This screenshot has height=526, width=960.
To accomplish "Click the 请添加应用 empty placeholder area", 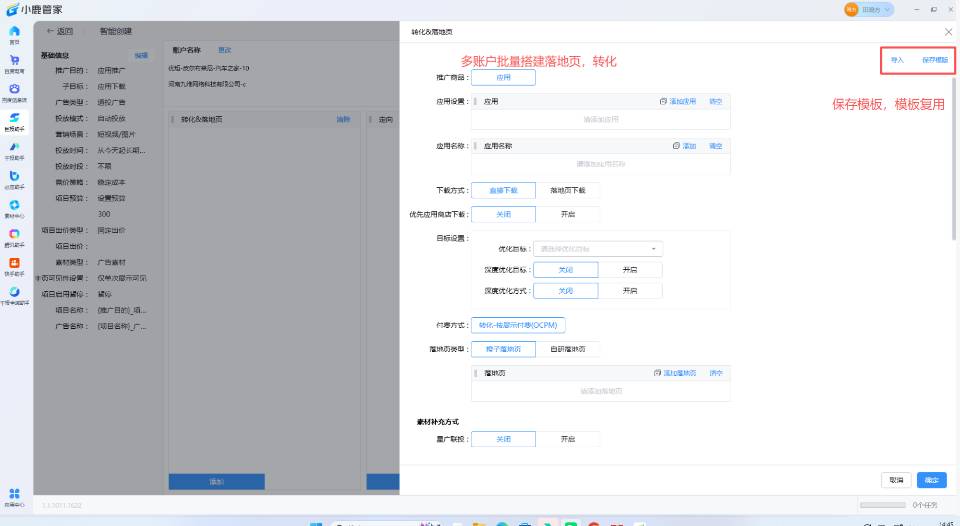I will tap(601, 119).
